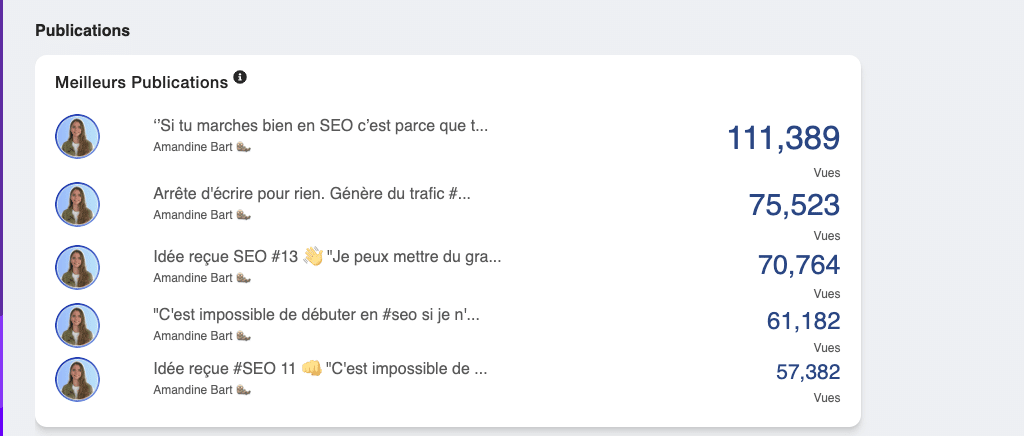This screenshot has width=1024, height=436.
Task: Click avatar beside Idée reçue #SEO 11 post
Action: [x=77, y=379]
